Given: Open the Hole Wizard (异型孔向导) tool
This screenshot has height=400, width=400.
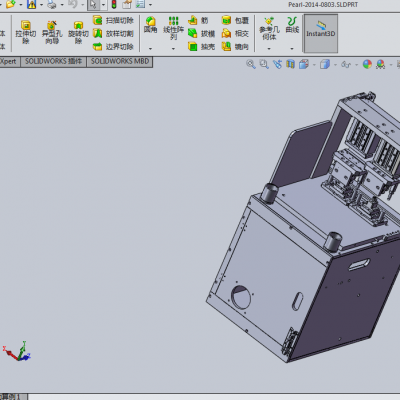Looking at the screenshot, I should click(x=52, y=32).
